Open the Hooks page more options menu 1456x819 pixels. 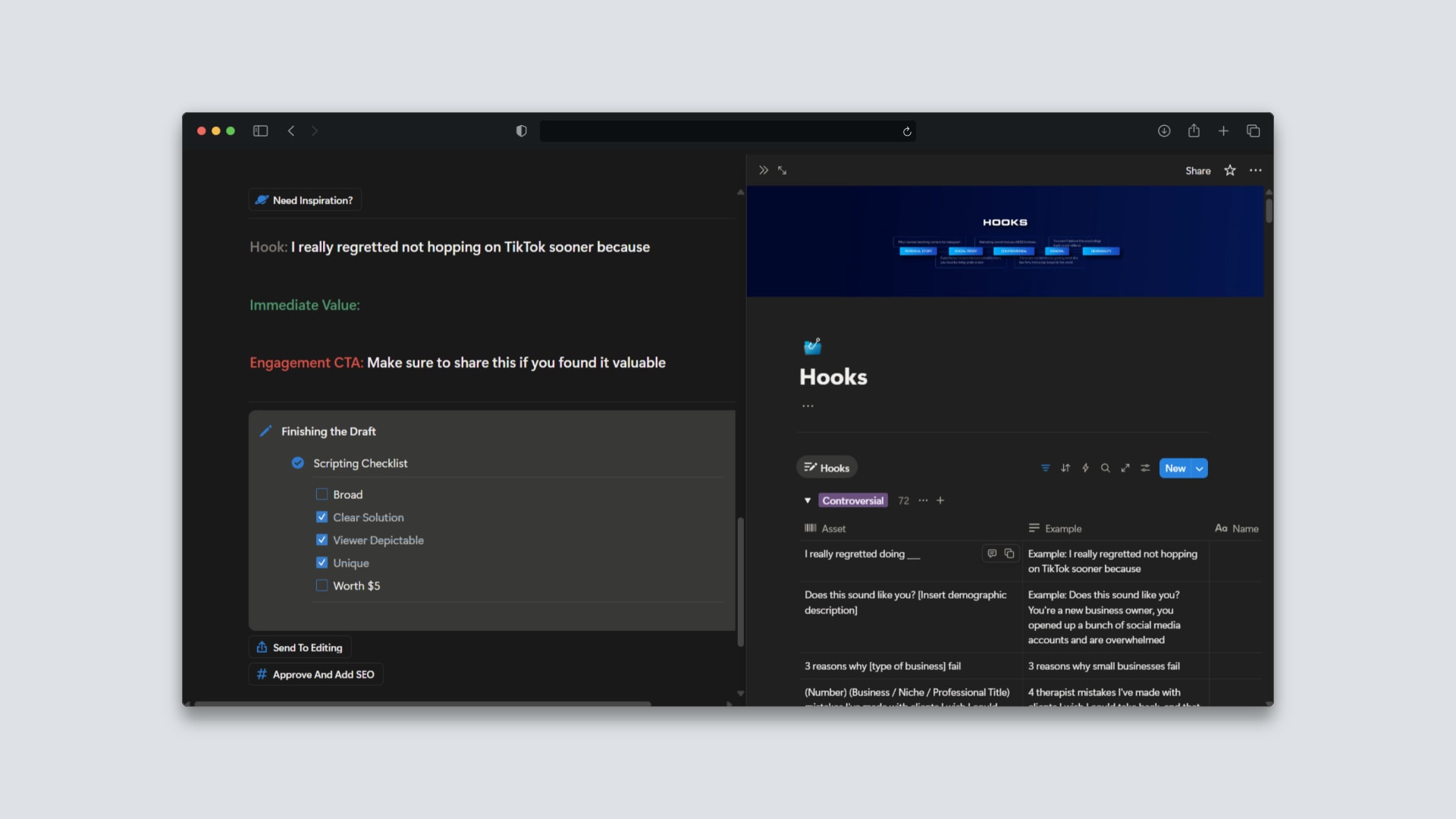tap(1256, 171)
